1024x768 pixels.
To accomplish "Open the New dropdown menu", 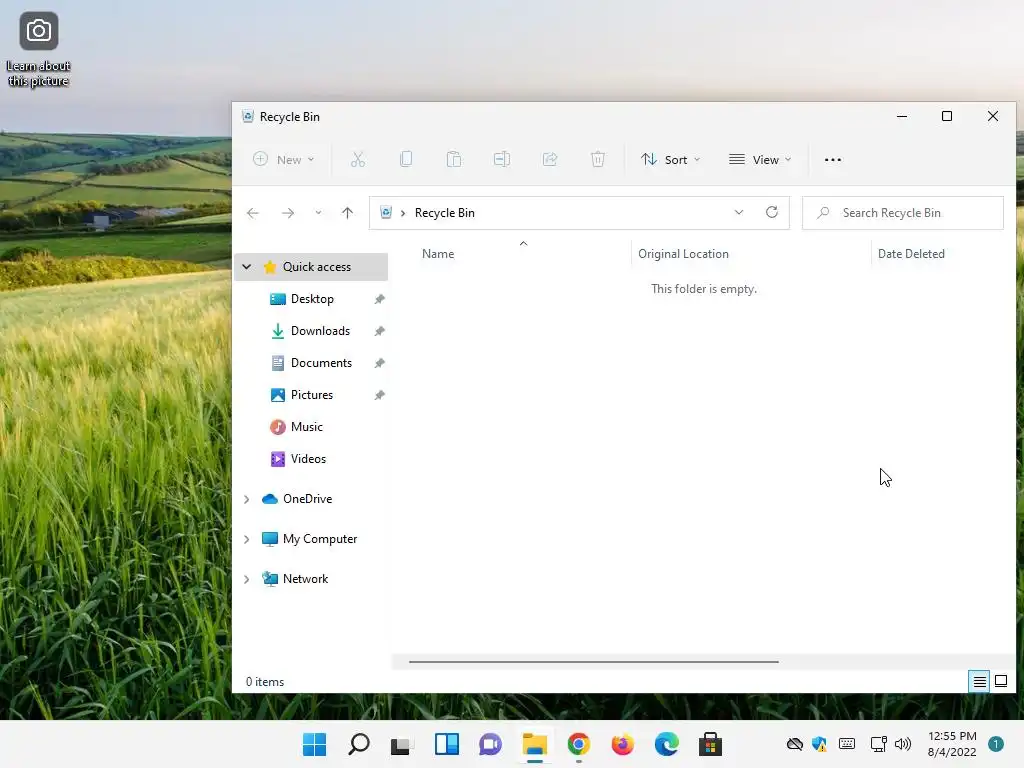I will point(283,159).
